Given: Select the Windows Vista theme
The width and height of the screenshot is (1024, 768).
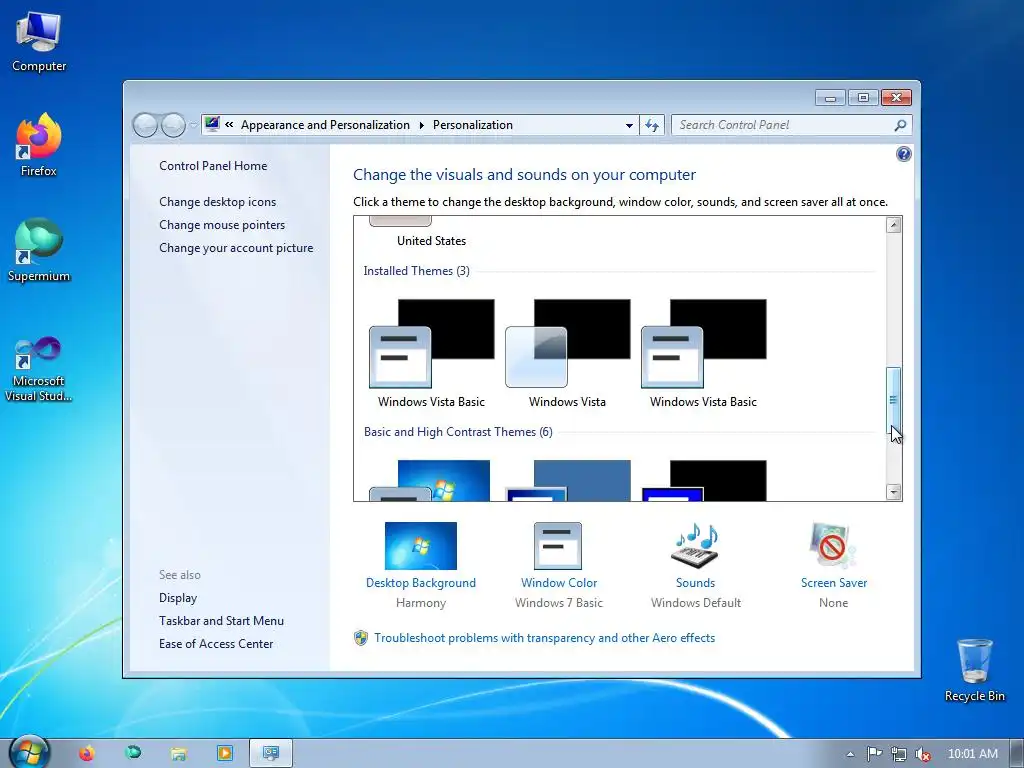Looking at the screenshot, I should [567, 353].
